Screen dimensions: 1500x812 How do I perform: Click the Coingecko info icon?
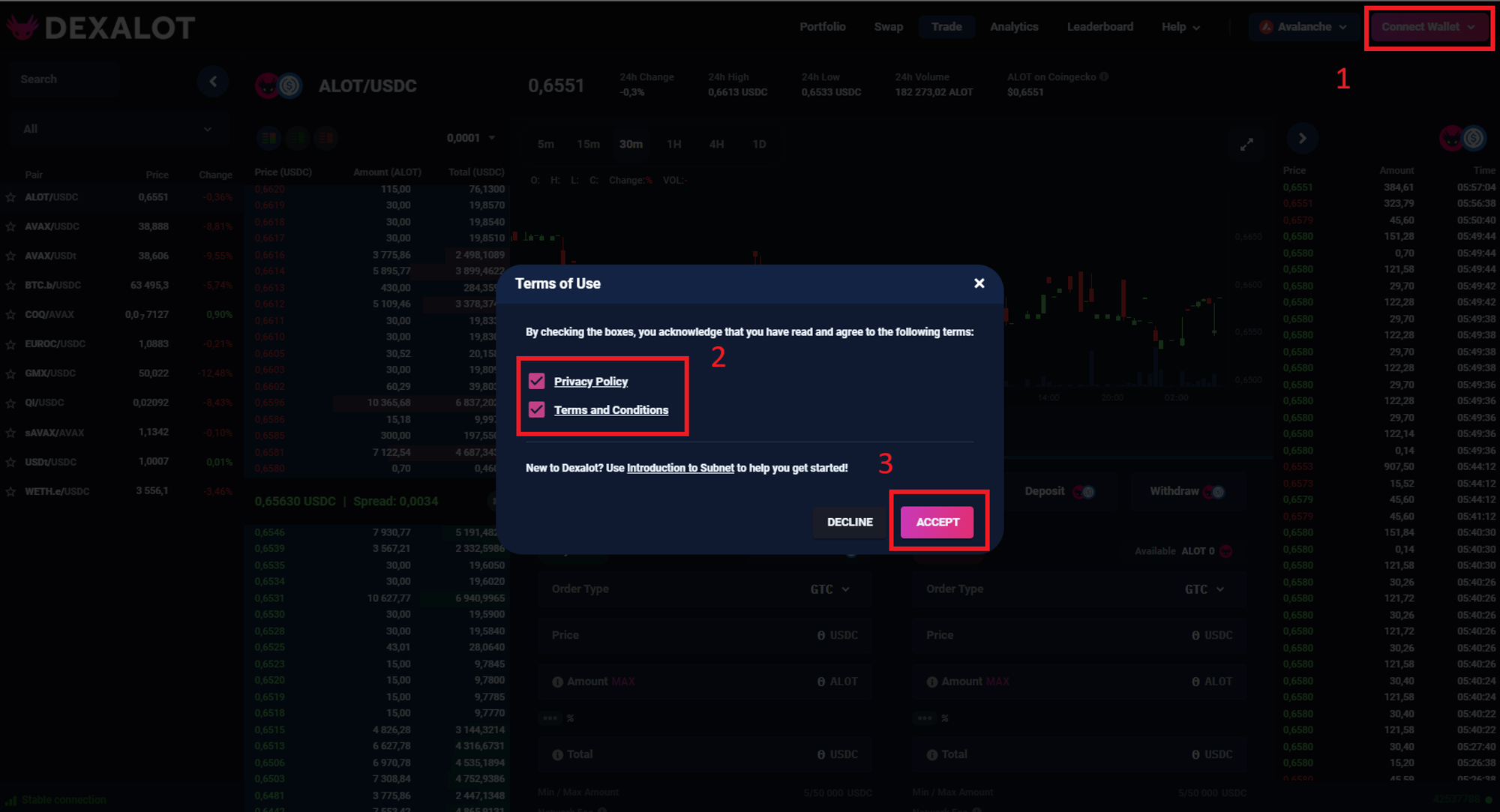(1104, 76)
